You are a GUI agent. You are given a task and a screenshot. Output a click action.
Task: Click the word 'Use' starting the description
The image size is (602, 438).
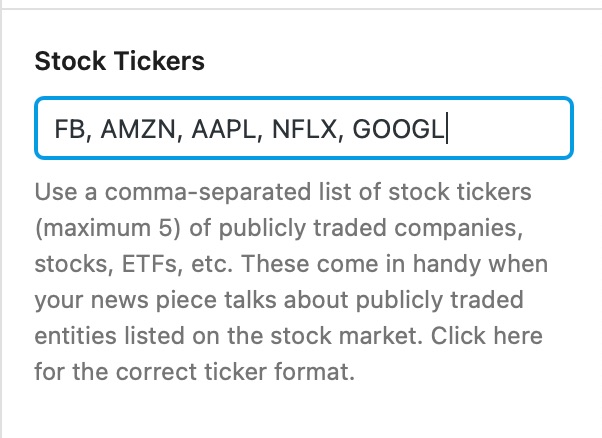coord(51,191)
